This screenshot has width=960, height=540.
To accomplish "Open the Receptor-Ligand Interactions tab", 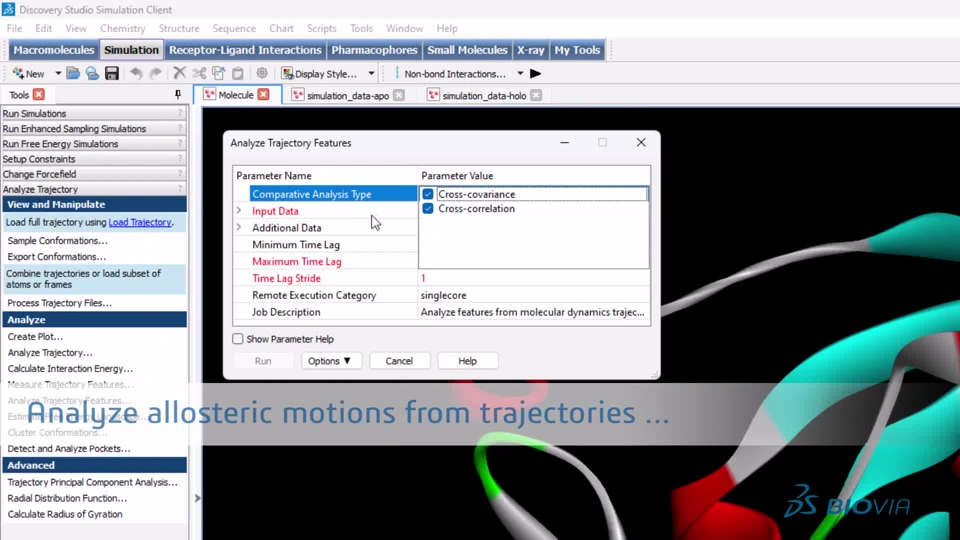I will pos(245,50).
